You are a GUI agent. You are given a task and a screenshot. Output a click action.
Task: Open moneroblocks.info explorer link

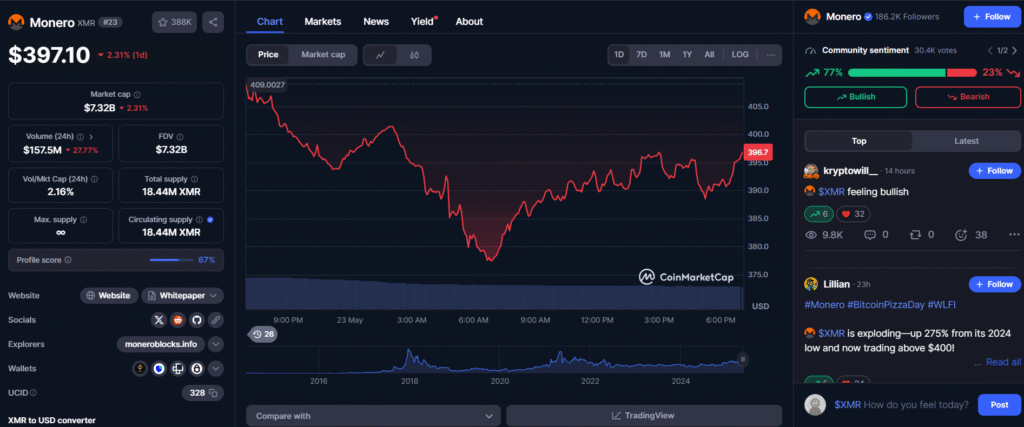pyautogui.click(x=161, y=344)
